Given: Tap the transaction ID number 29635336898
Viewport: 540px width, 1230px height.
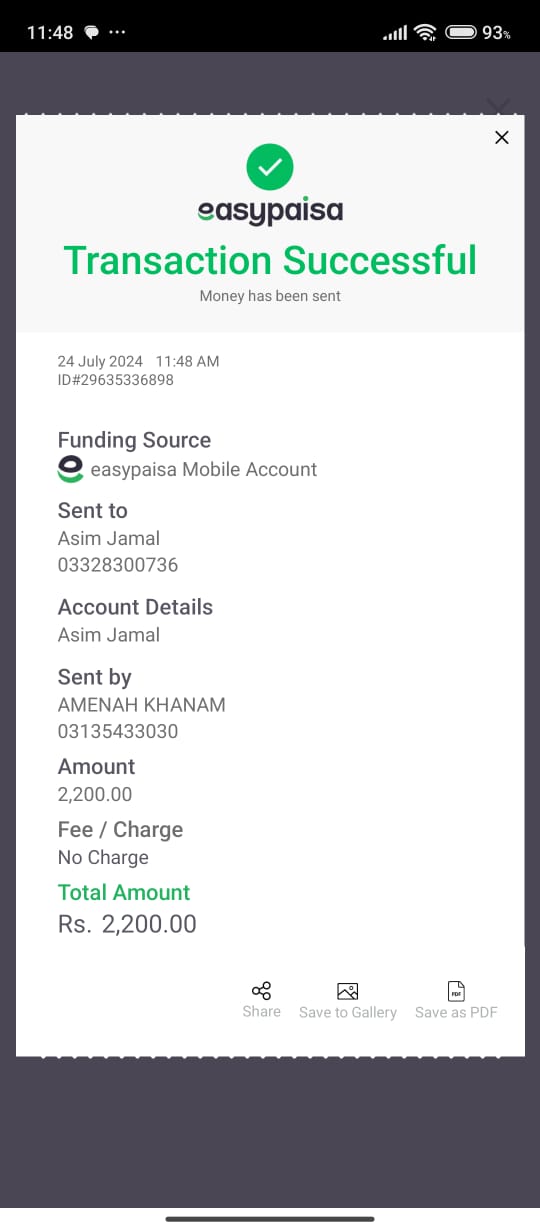Looking at the screenshot, I should coord(124,380).
